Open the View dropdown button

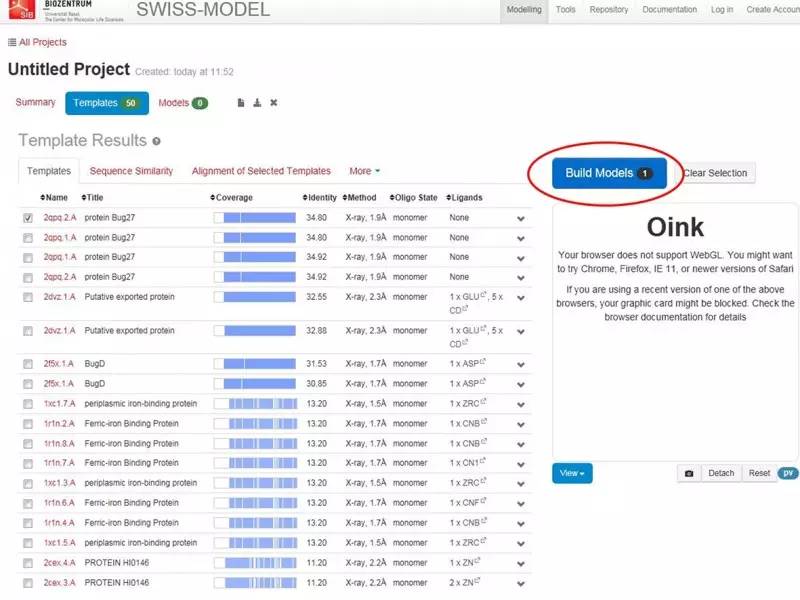(x=572, y=473)
